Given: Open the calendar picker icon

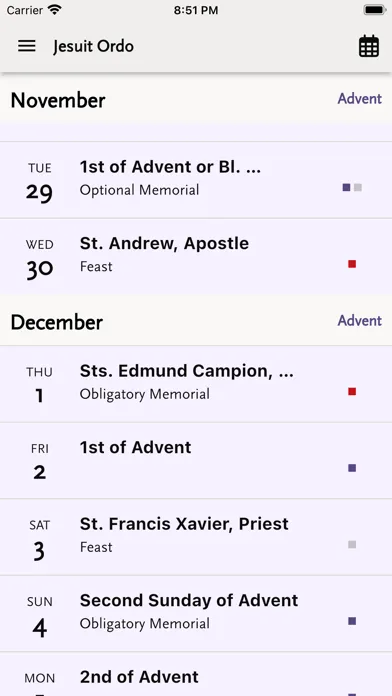Looking at the screenshot, I should pos(369,46).
